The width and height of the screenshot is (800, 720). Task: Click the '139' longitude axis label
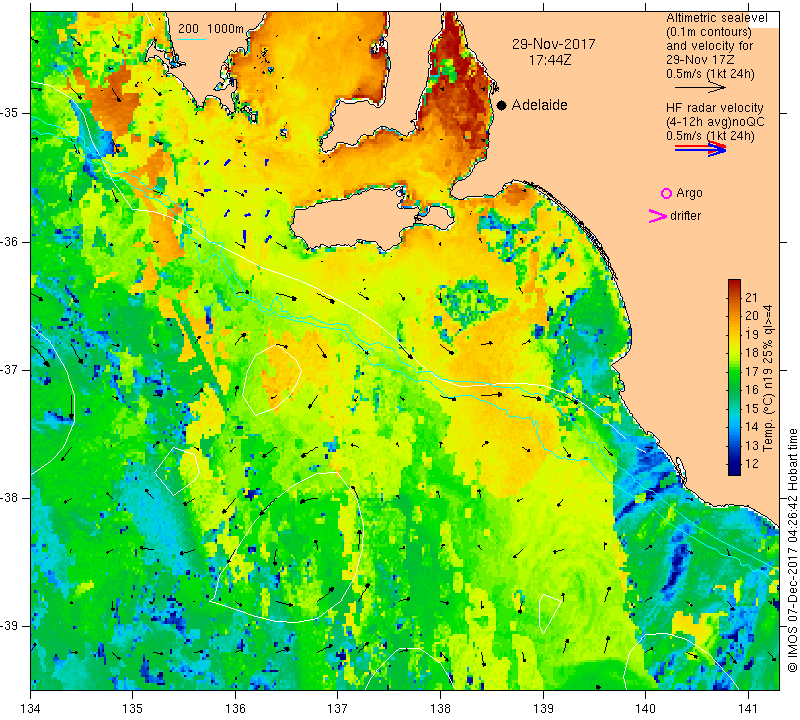coord(543,709)
